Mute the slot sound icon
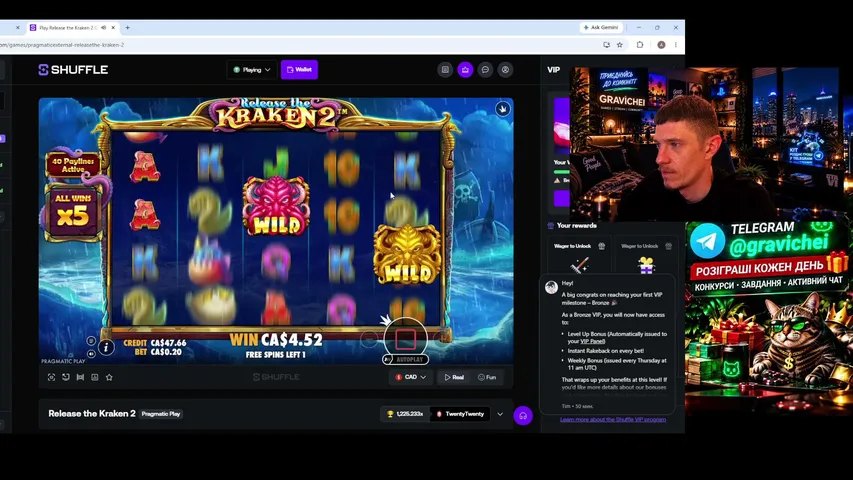This screenshot has width=853, height=480. coord(91,354)
